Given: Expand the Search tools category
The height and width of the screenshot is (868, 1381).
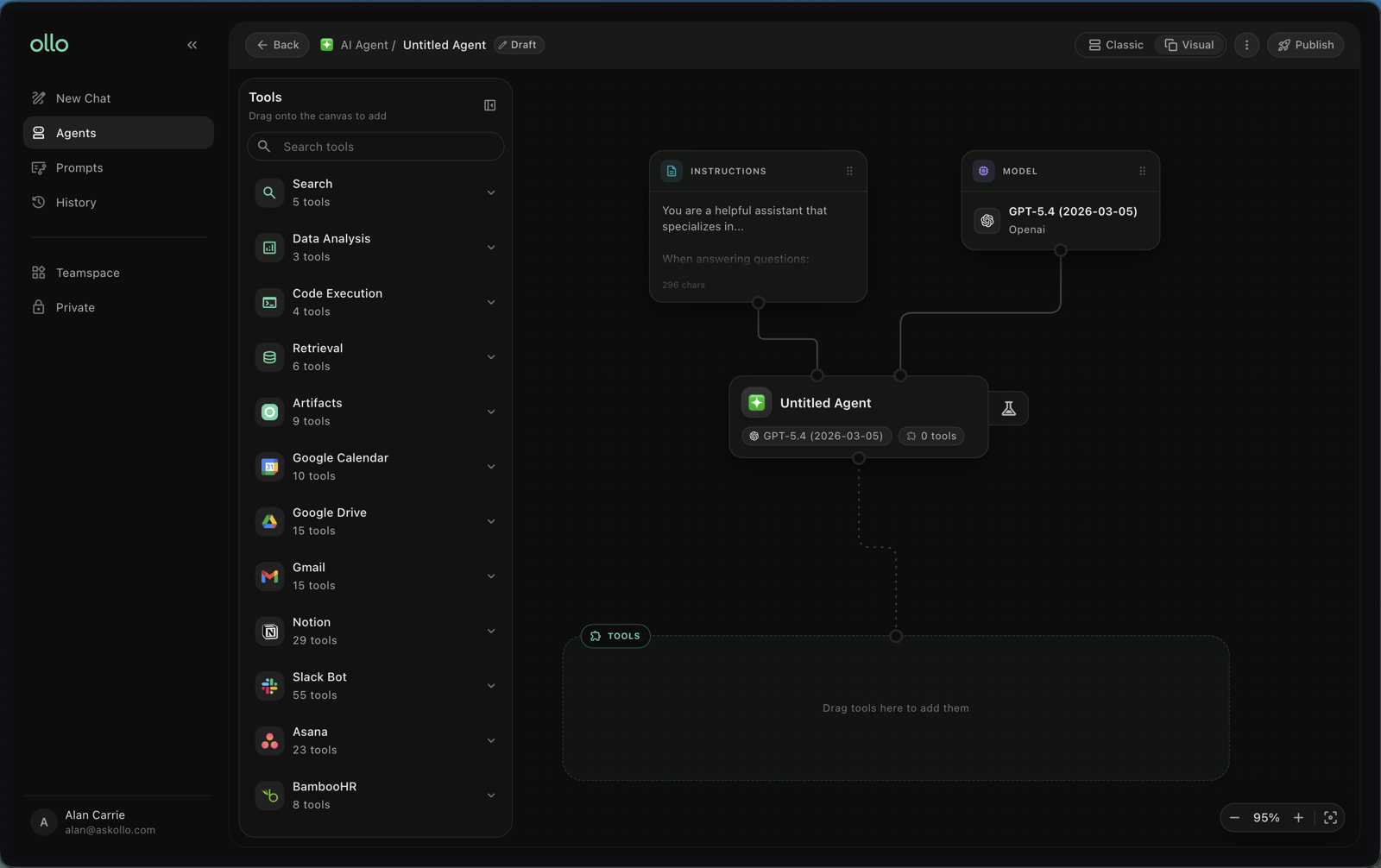Looking at the screenshot, I should [491, 193].
